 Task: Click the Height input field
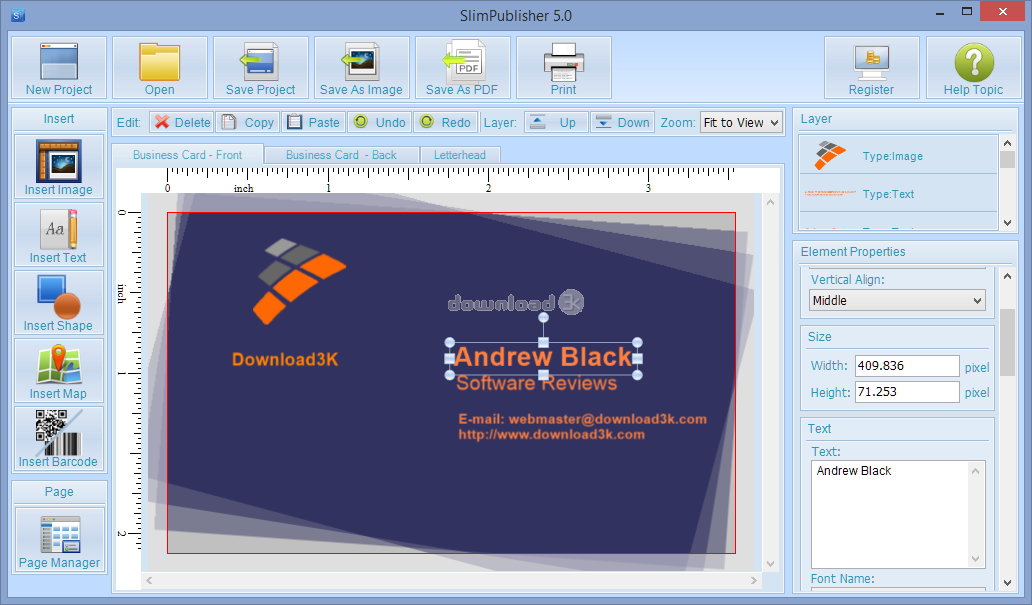(x=907, y=392)
